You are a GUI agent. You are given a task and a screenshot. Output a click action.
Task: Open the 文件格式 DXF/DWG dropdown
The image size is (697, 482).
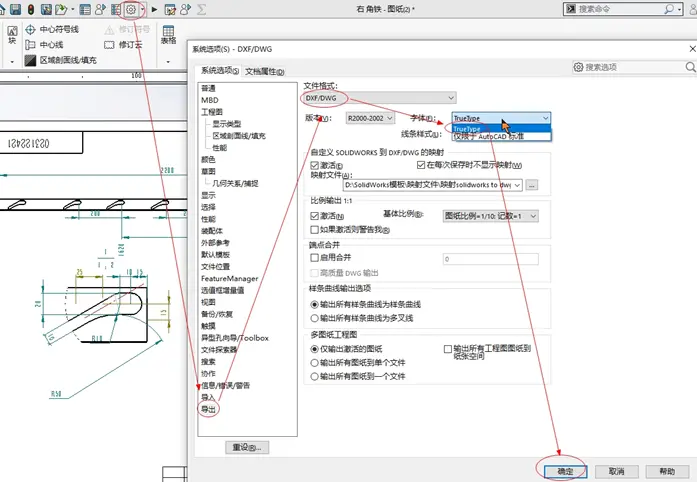coord(380,98)
